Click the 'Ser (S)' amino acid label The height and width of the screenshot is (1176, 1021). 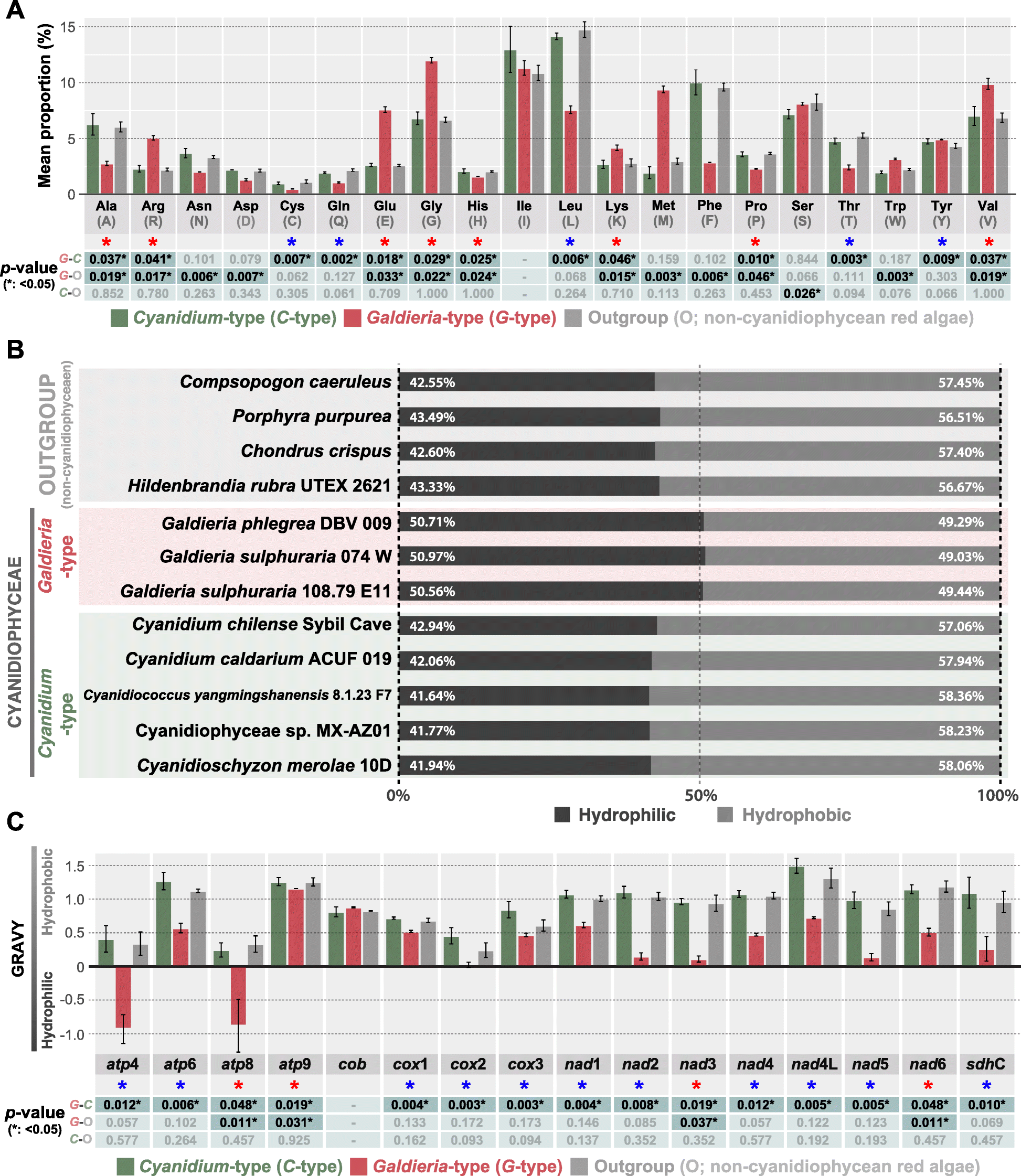click(x=802, y=213)
